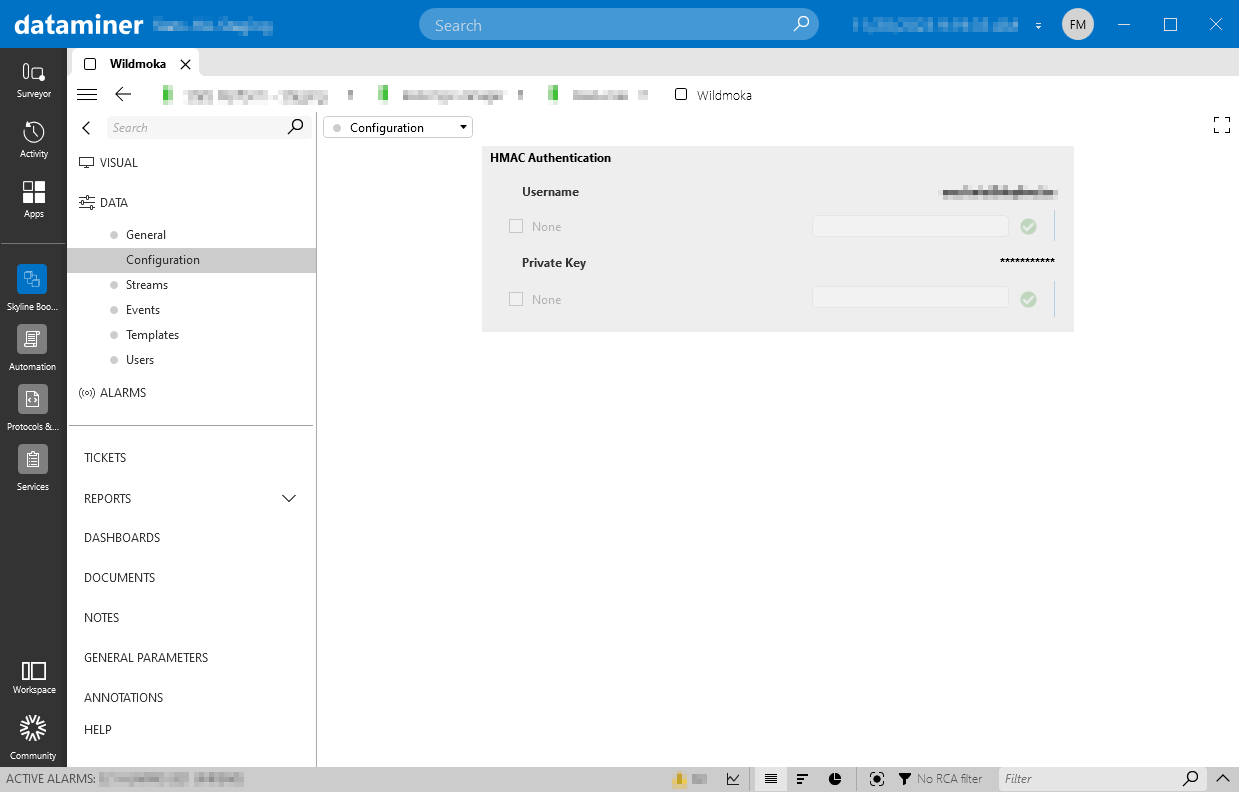Open the dropdown arrow beside the user avatar
Viewport: 1239px width, 792px height.
pyautogui.click(x=1039, y=25)
